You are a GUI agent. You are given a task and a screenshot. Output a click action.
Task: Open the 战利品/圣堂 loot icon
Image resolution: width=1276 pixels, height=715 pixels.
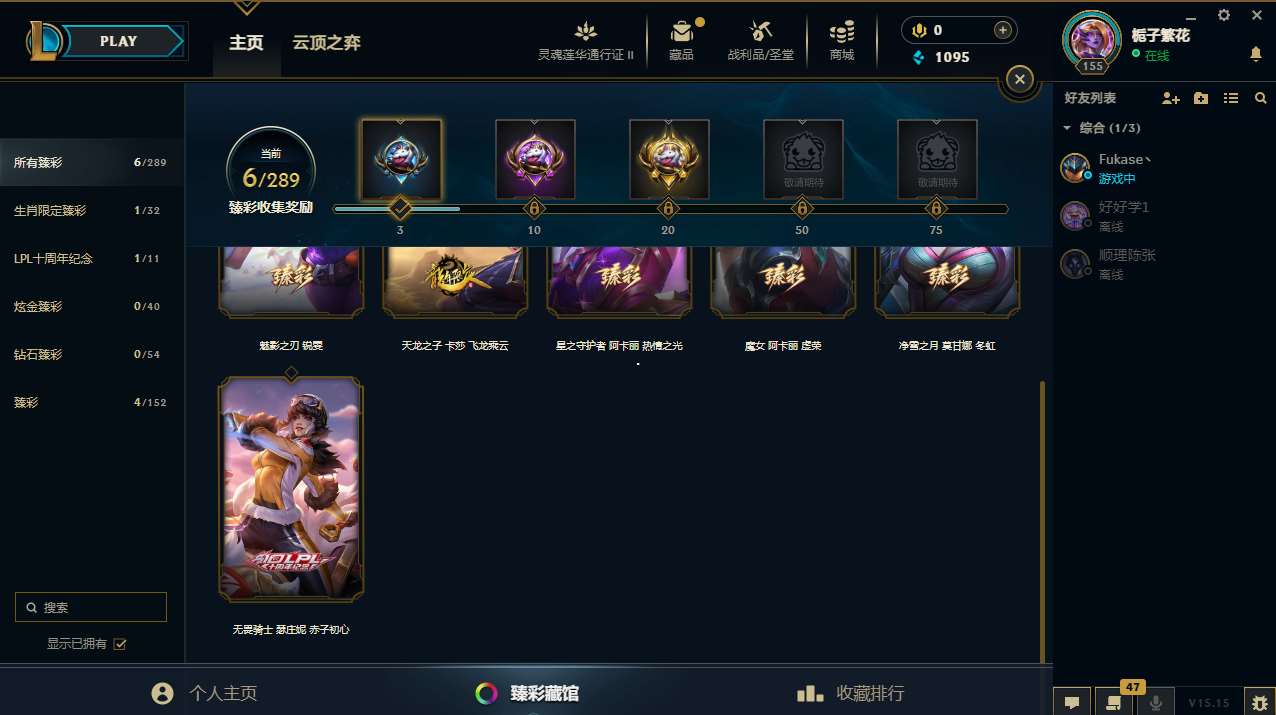(761, 32)
